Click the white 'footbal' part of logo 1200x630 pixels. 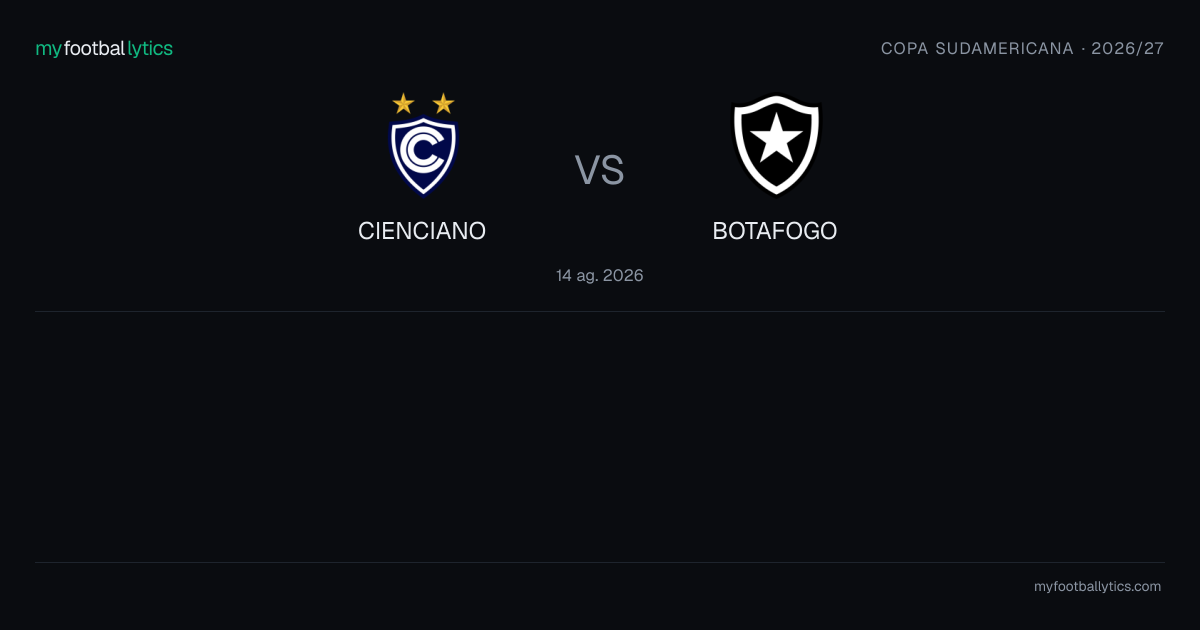point(95,49)
